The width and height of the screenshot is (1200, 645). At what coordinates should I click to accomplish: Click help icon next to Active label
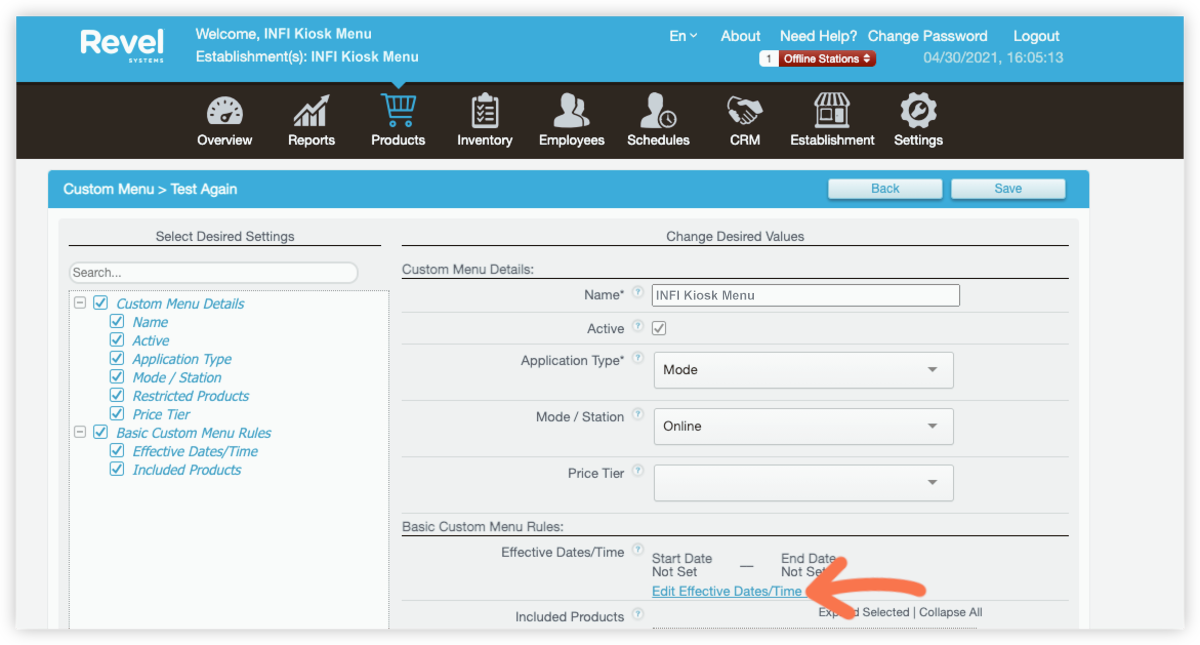click(x=637, y=327)
